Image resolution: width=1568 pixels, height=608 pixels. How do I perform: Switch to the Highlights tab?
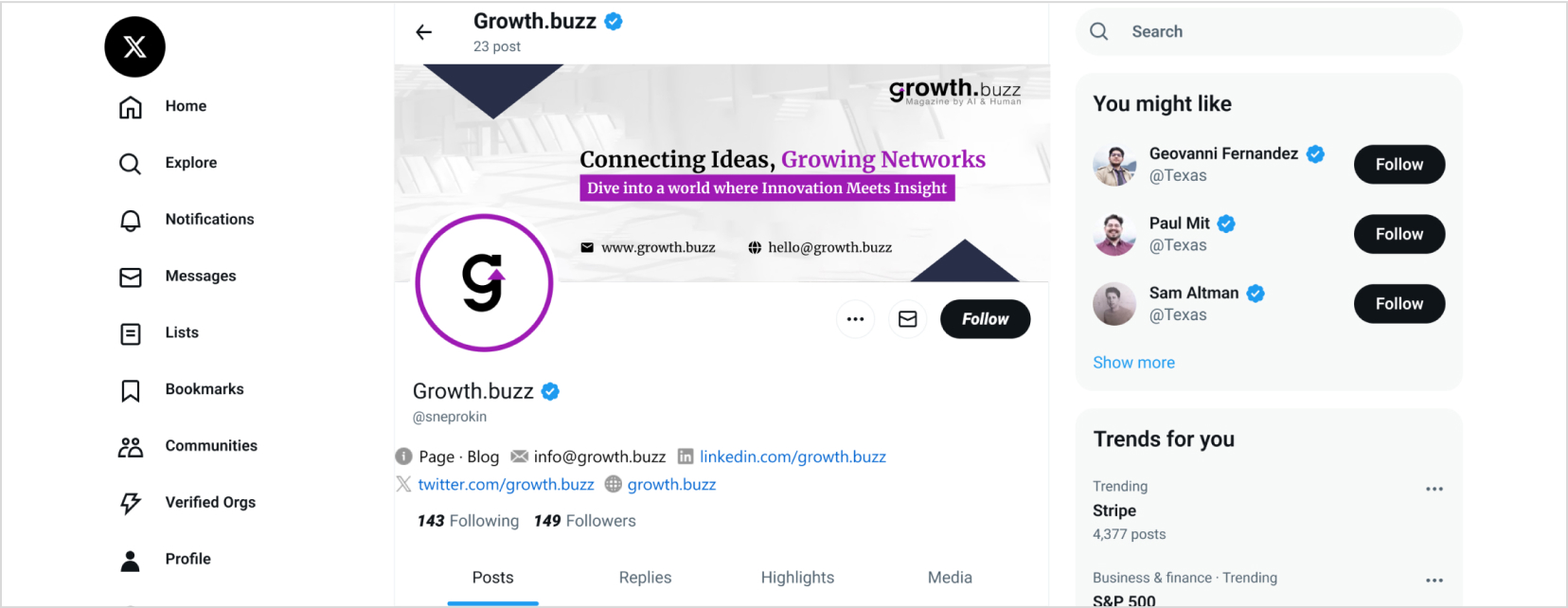pos(797,578)
